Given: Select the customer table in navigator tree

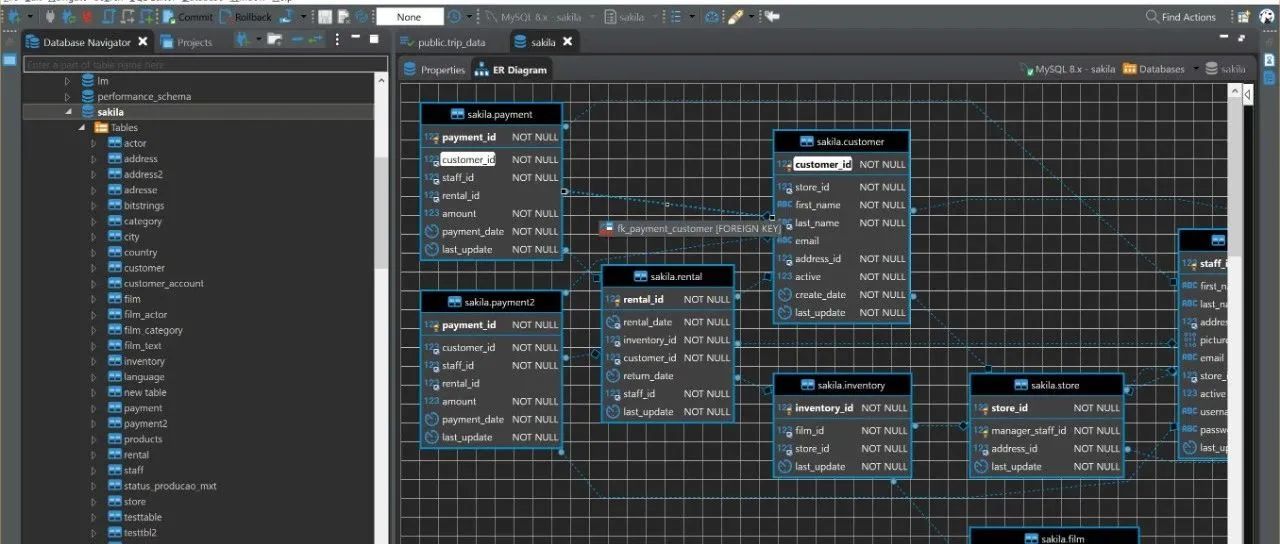Looking at the screenshot, I should point(144,268).
